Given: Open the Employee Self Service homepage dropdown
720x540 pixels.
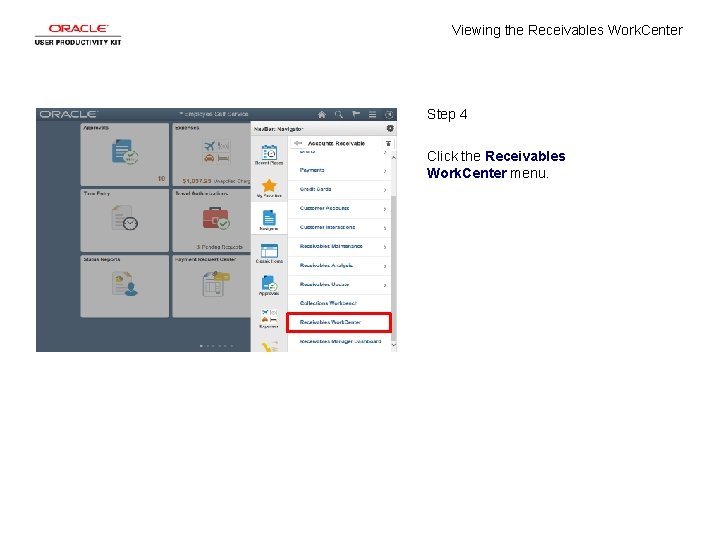Looking at the screenshot, I should [x=214, y=114].
